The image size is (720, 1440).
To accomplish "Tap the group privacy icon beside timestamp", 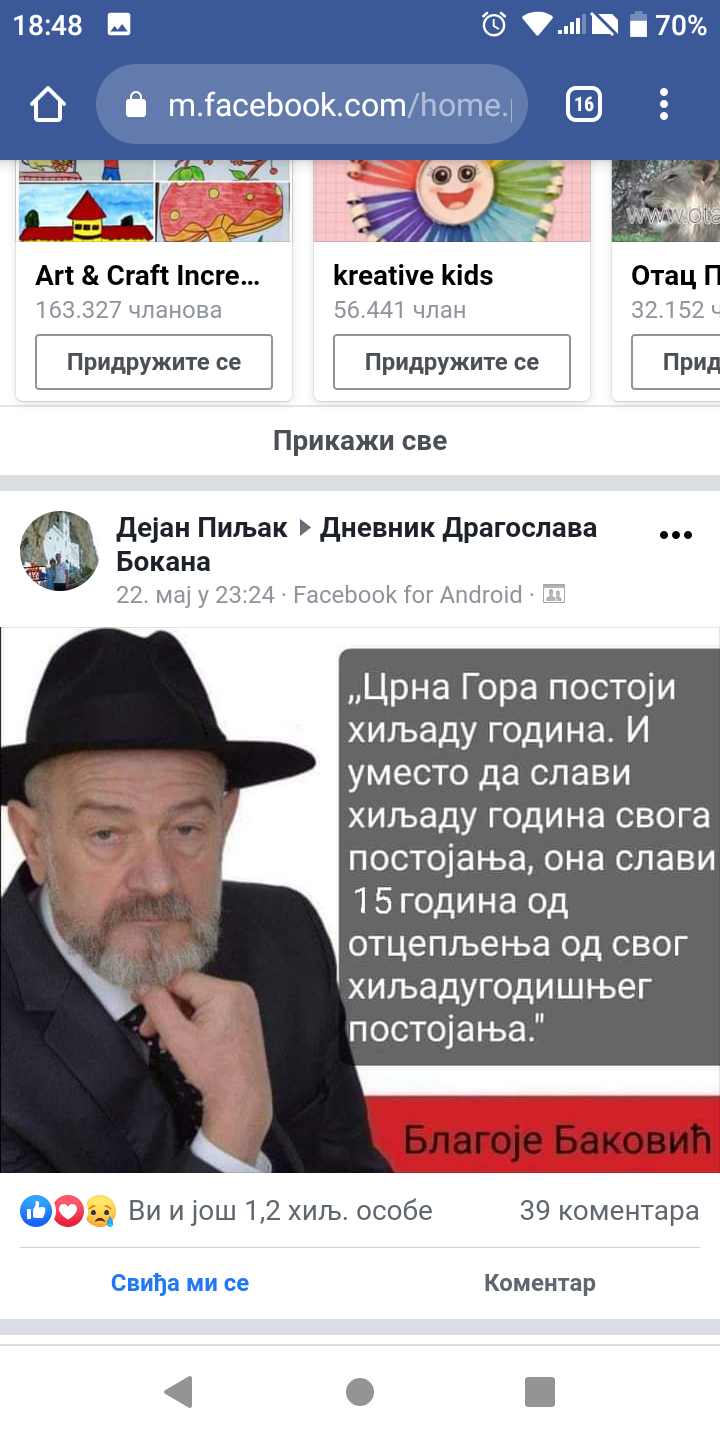I will (553, 594).
